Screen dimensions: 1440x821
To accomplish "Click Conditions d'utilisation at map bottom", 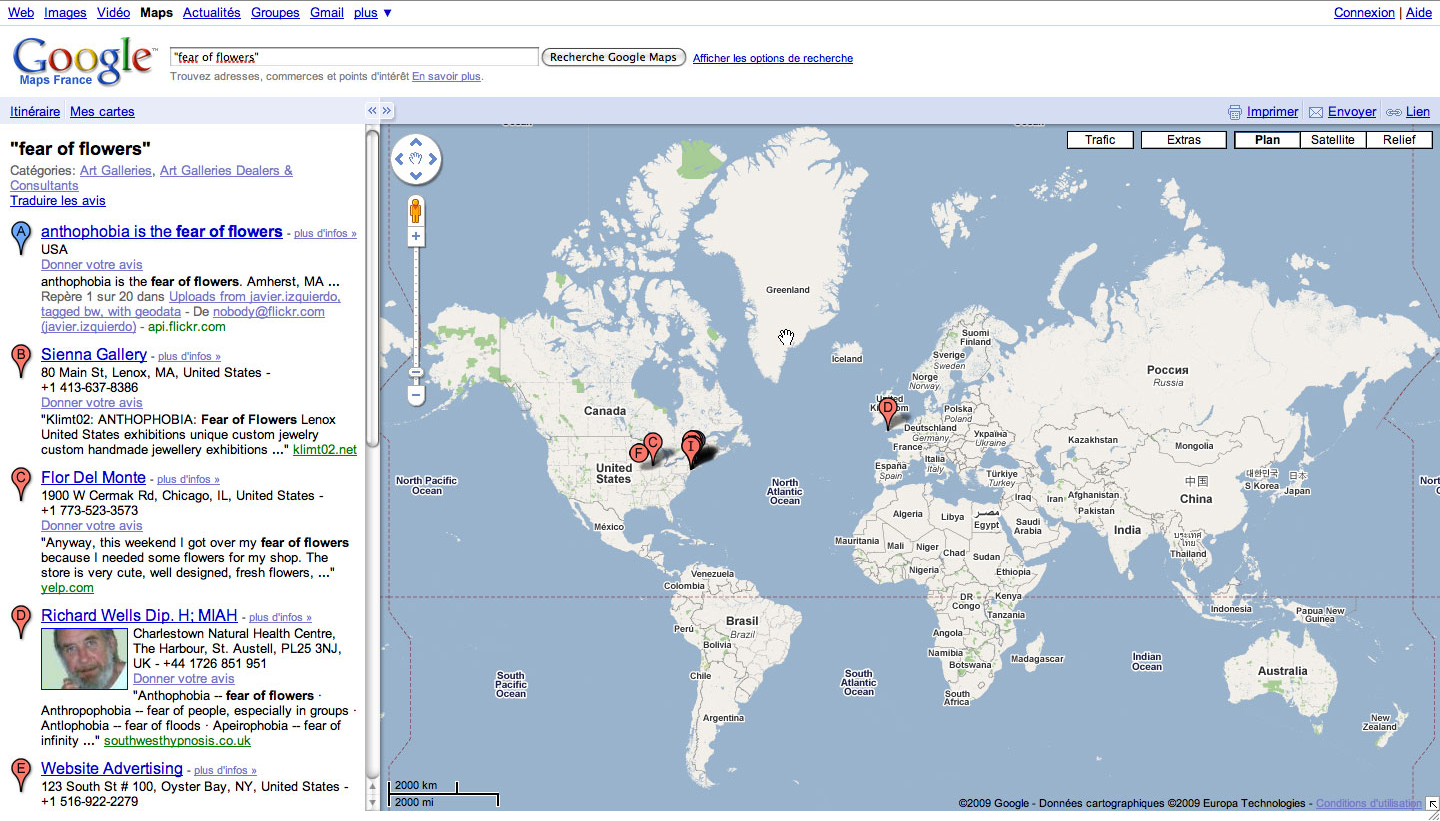I will [x=1369, y=803].
